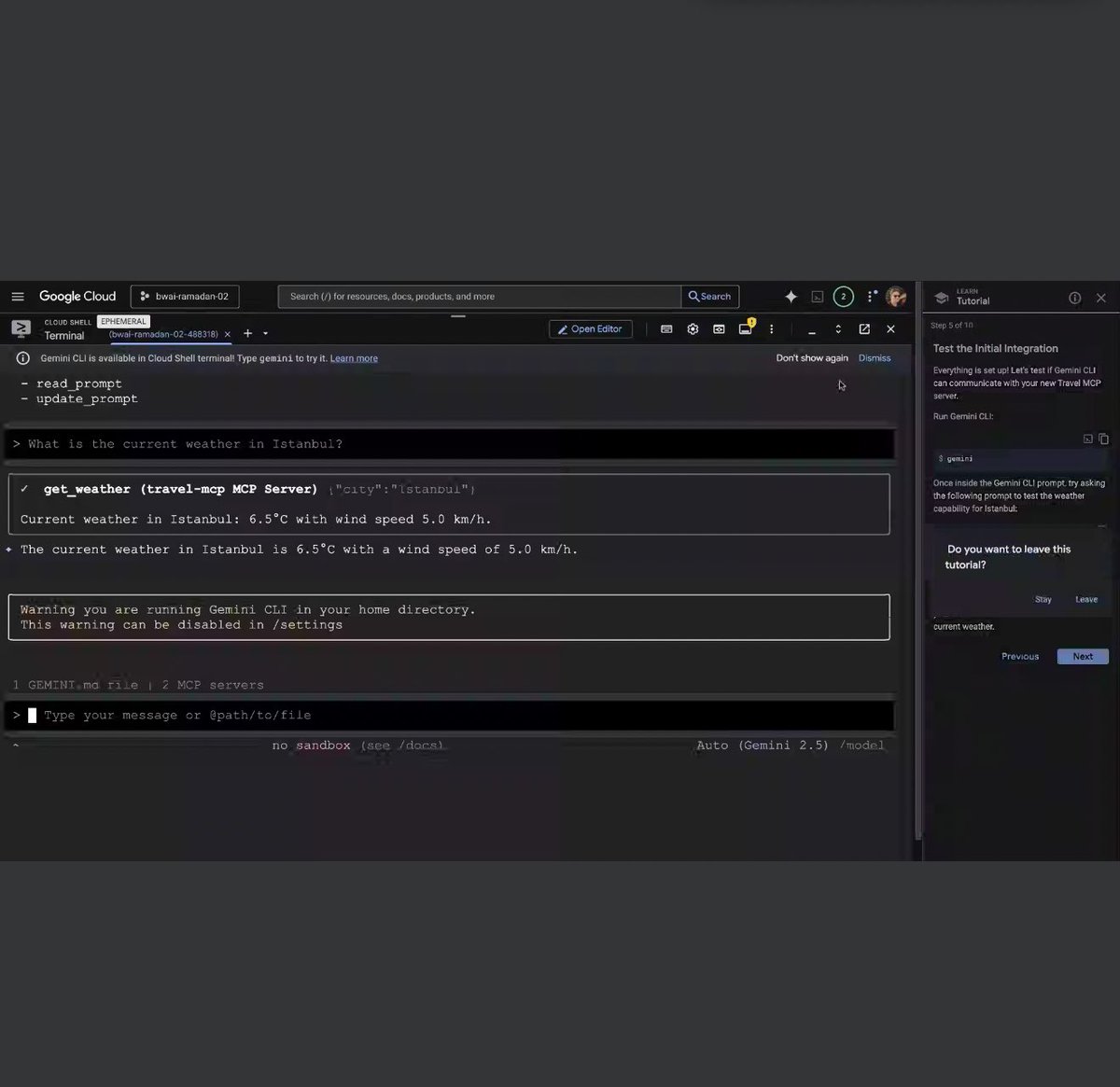Click the Search button

point(710,297)
